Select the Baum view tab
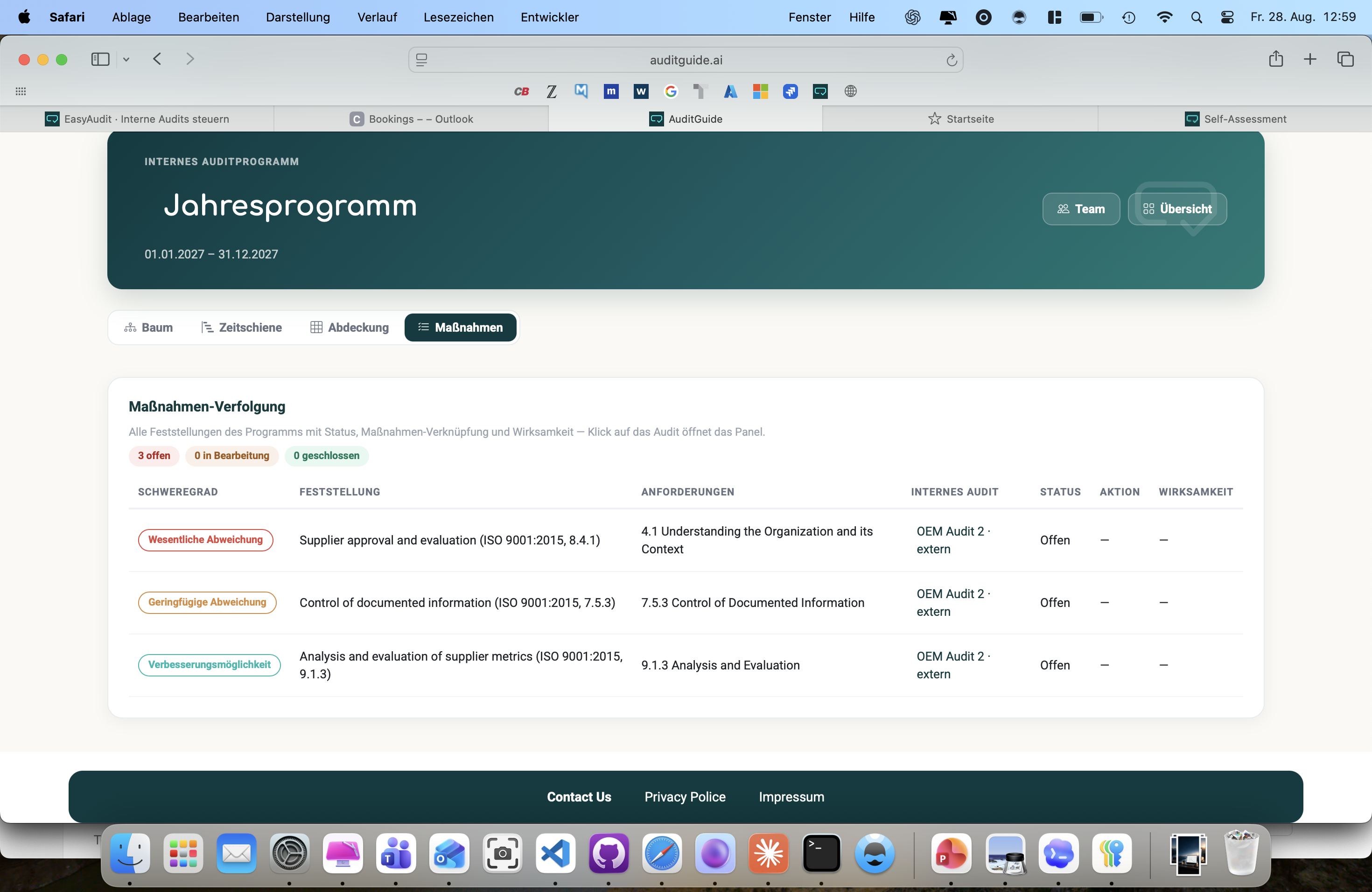This screenshot has height=892, width=1372. tap(149, 328)
